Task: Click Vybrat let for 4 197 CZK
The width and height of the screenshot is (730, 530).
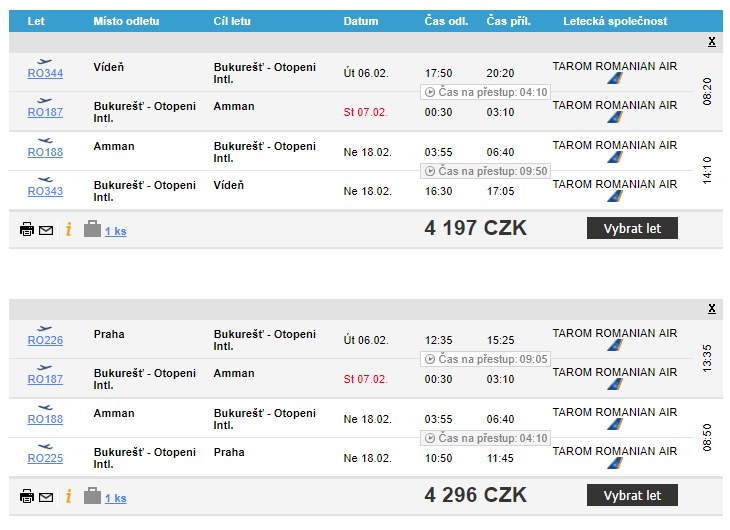Action: click(632, 228)
